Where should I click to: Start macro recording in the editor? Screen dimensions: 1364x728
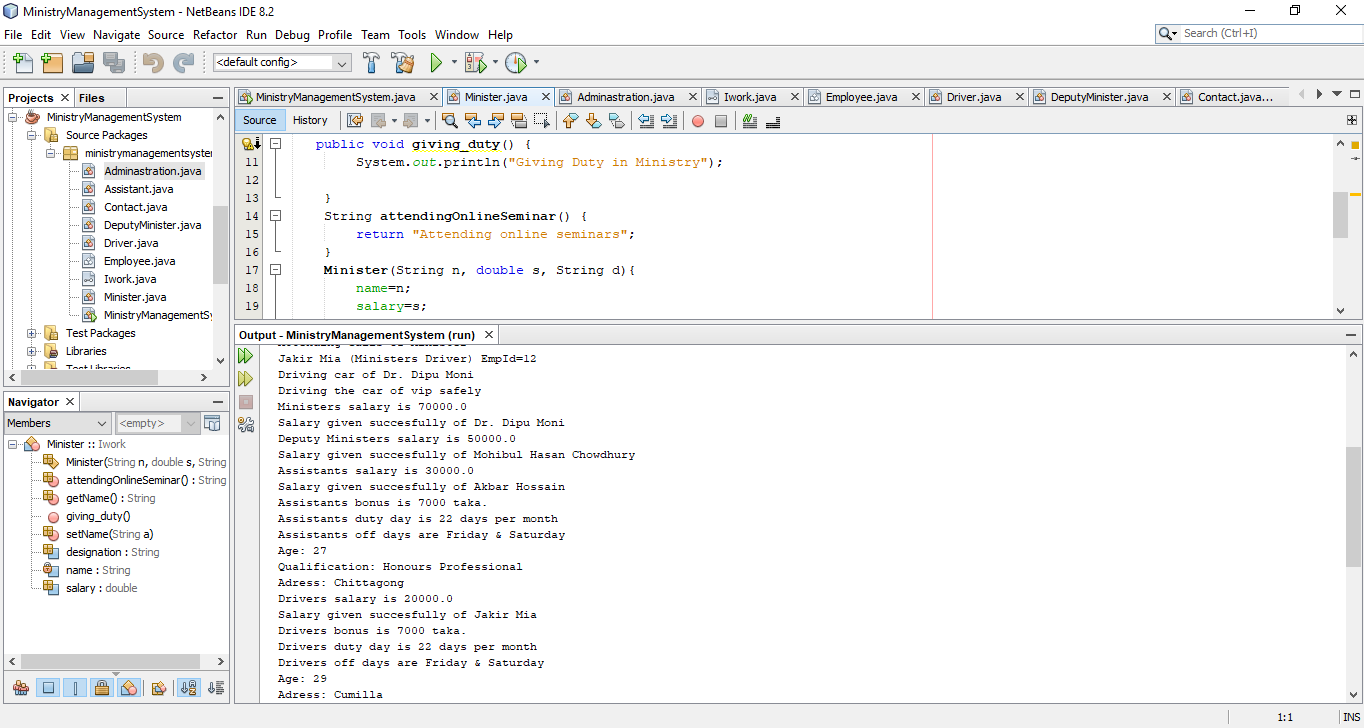point(698,120)
